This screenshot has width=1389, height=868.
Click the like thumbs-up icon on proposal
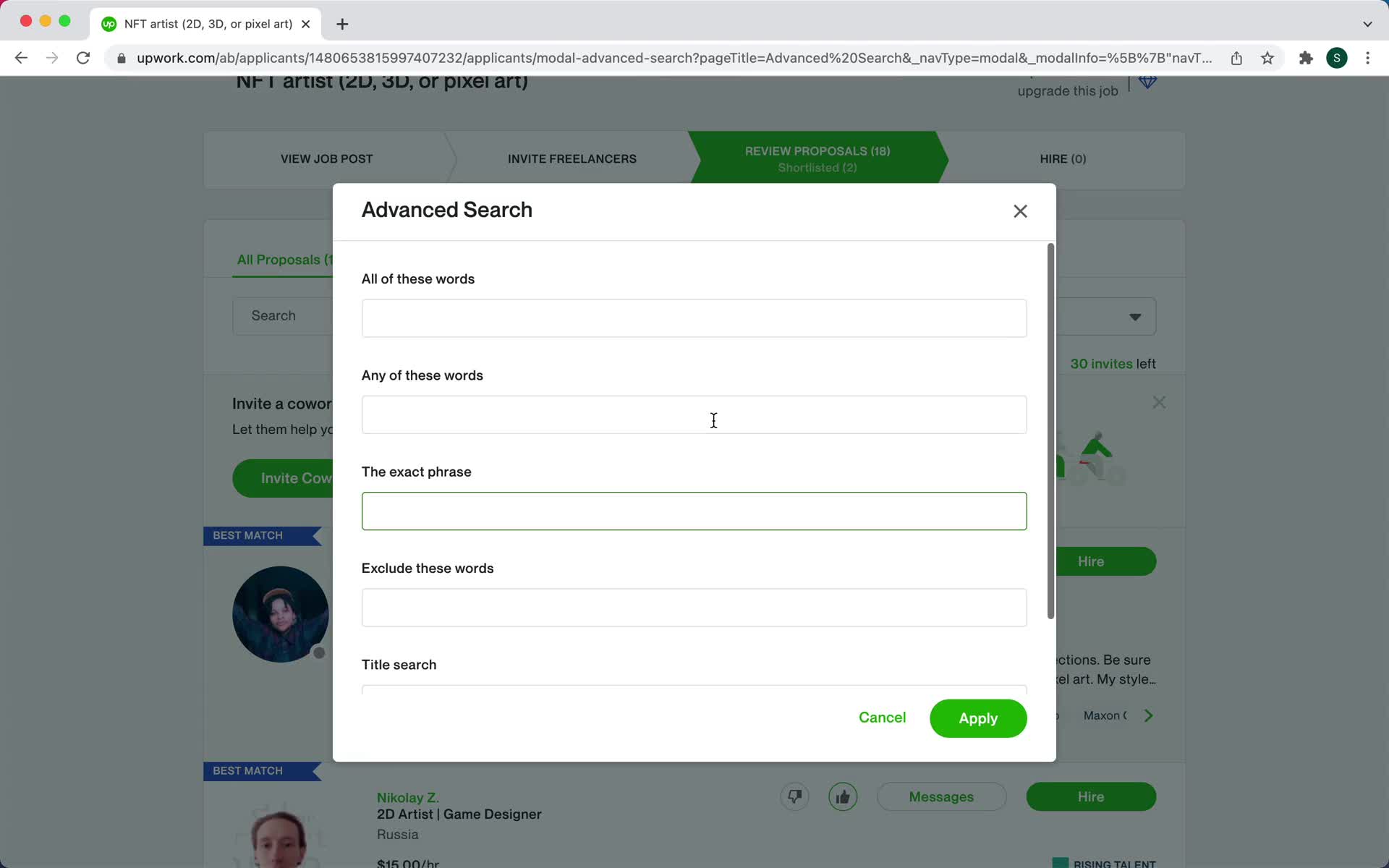[843, 796]
